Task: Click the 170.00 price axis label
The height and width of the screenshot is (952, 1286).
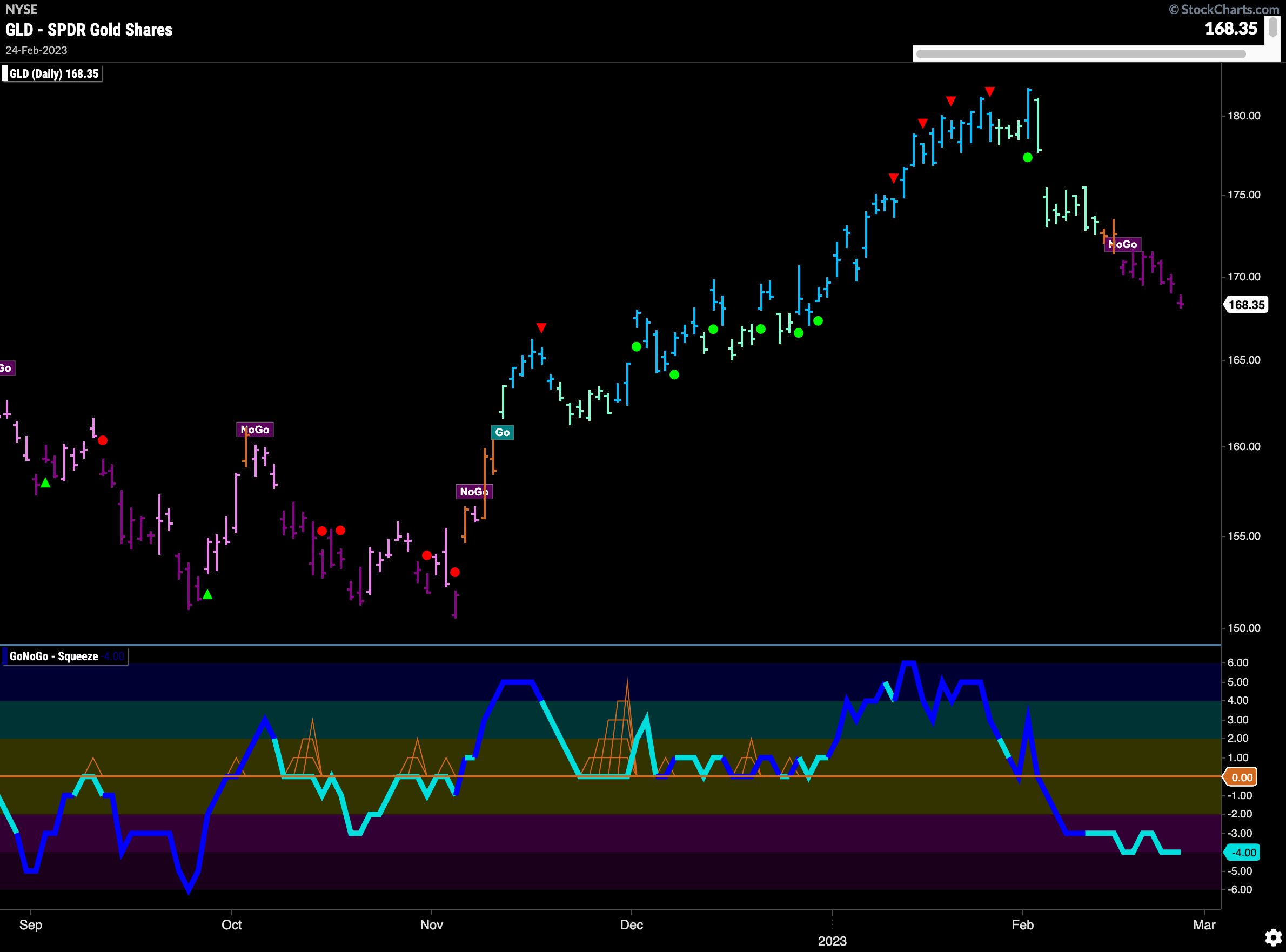Action: pos(1244,277)
